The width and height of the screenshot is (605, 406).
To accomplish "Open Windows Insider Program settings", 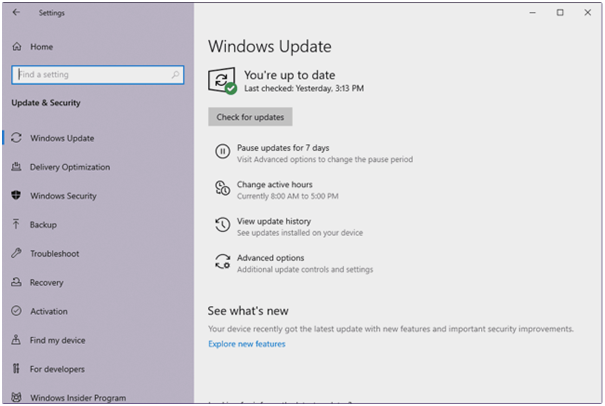I will (x=78, y=398).
